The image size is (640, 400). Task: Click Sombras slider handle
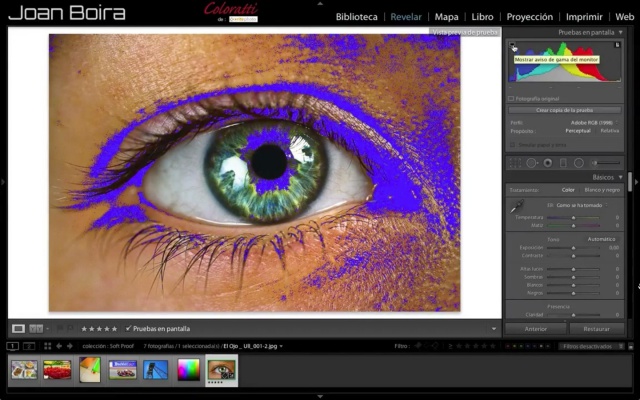[573, 277]
